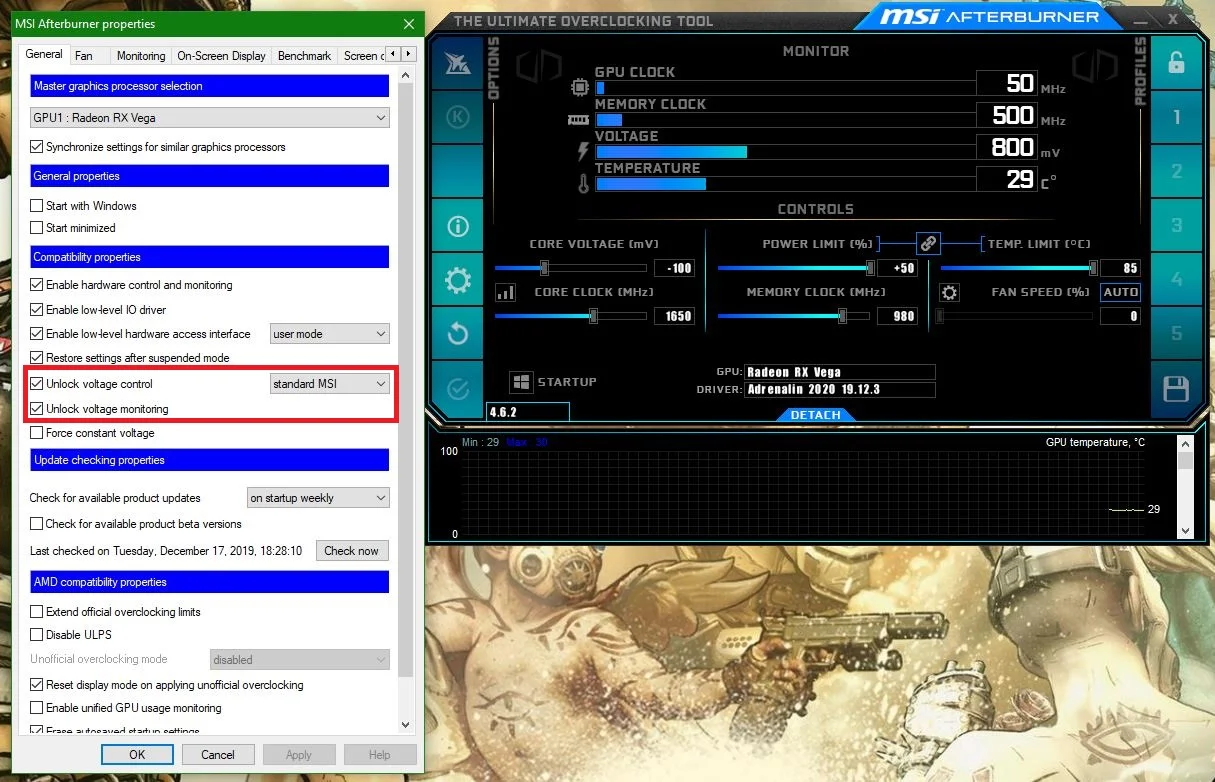Open GPU1 : Radeon RX Vega dropdown
Screen dimensions: 1215x782
tap(209, 118)
